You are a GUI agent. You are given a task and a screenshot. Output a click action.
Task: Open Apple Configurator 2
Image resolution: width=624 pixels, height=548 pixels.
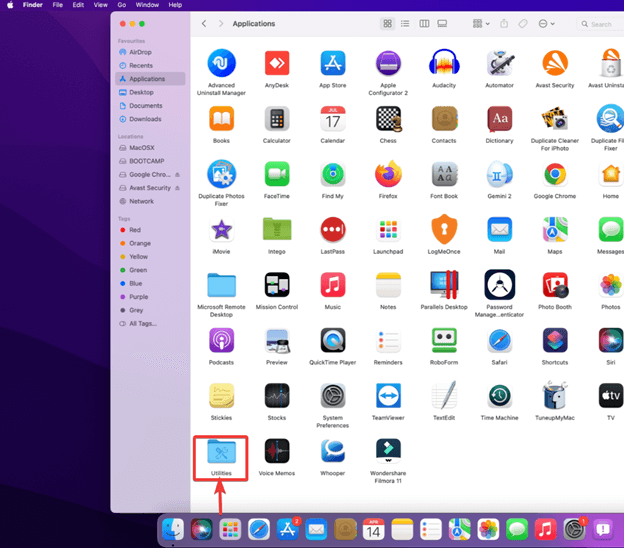388,63
